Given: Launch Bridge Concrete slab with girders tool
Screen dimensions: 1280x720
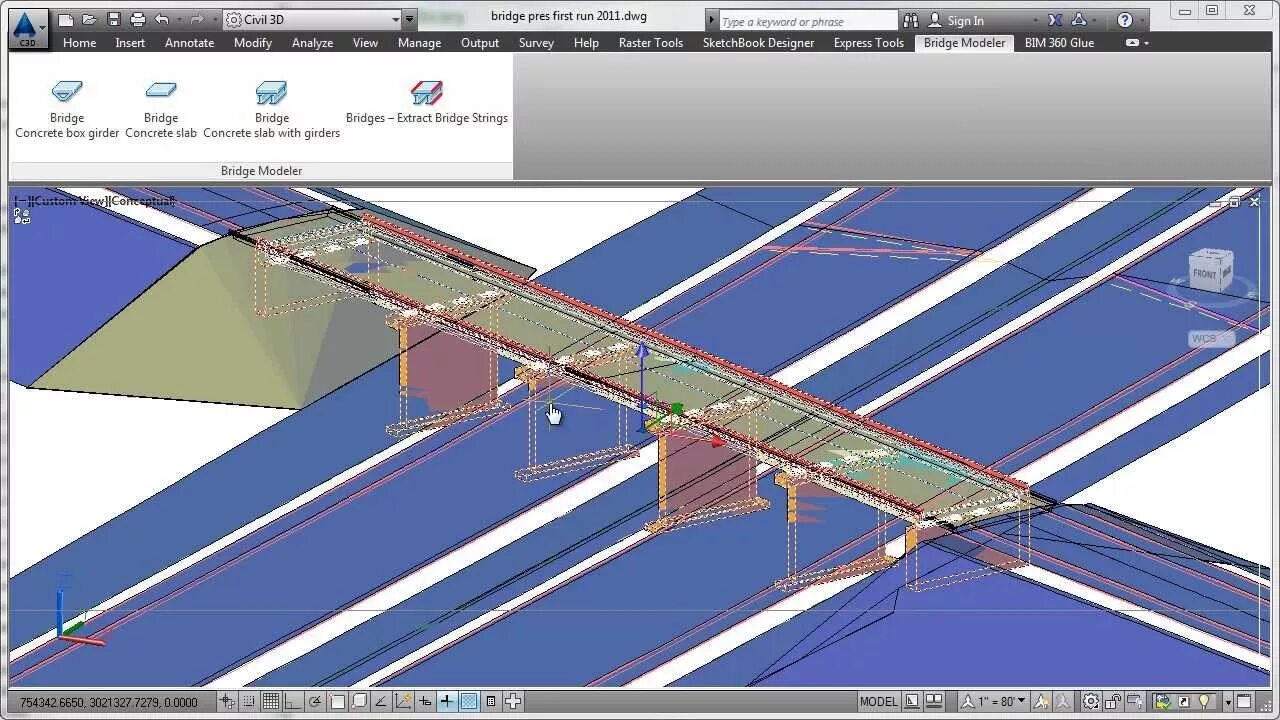Looking at the screenshot, I should (x=271, y=110).
